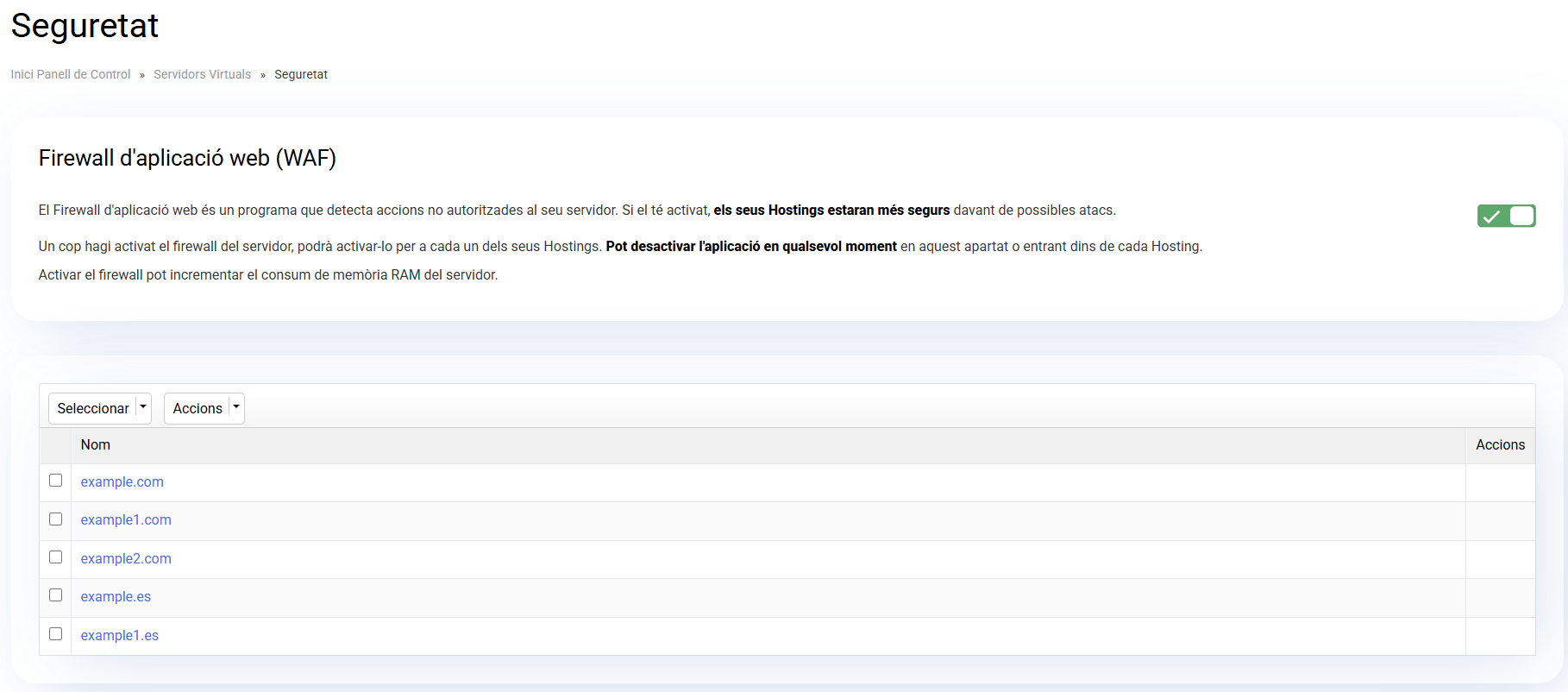The width and height of the screenshot is (1568, 692).
Task: Follow the example1.es link
Action: [120, 635]
